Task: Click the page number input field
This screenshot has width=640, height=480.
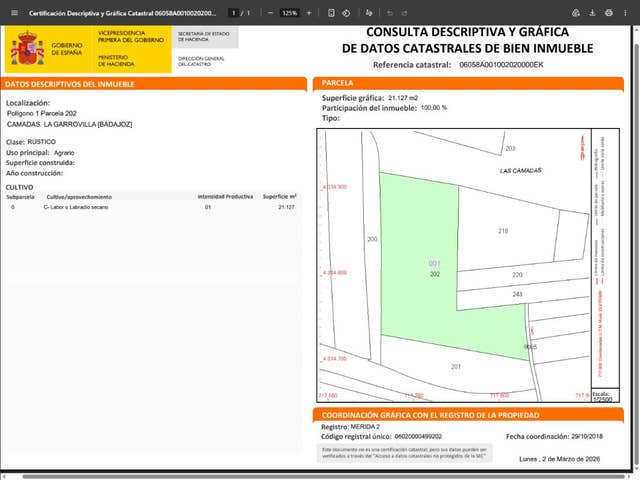Action: pos(232,13)
